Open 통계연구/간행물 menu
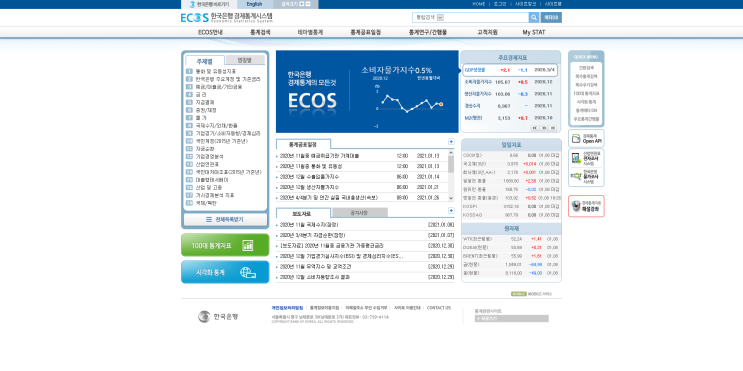743x371 pixels. pyautogui.click(x=427, y=33)
